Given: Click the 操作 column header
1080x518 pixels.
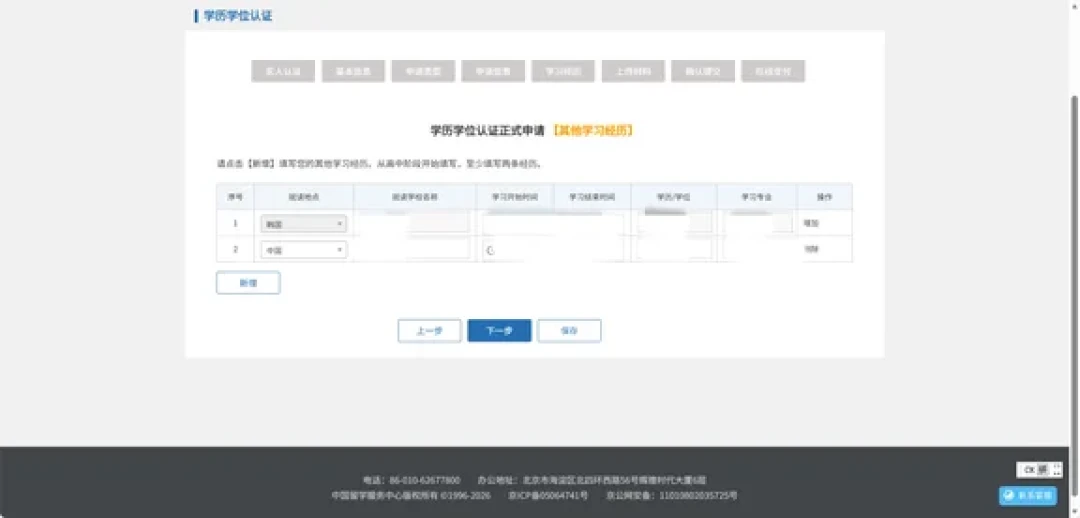Looking at the screenshot, I should (824, 196).
